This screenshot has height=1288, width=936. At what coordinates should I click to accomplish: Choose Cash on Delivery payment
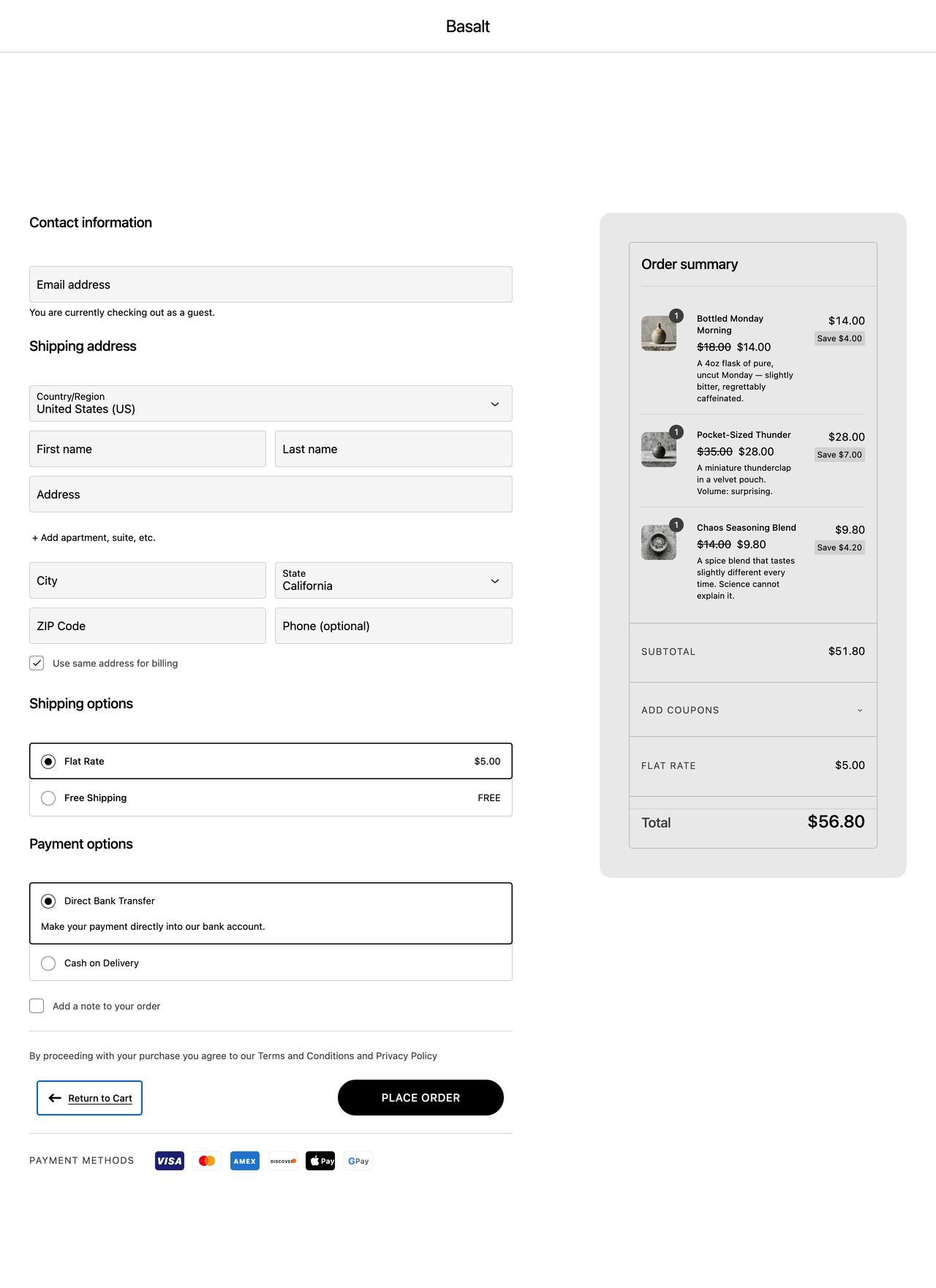48,963
